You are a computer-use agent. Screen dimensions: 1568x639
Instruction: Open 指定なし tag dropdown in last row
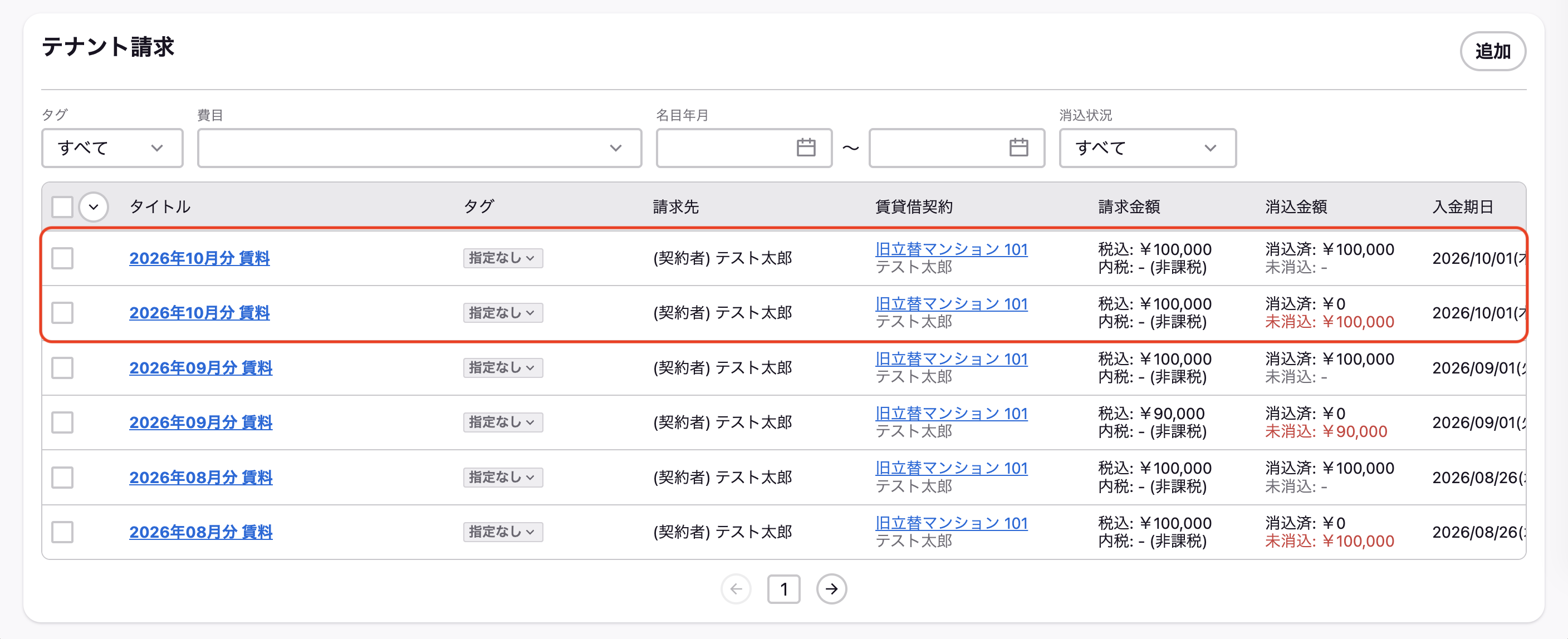(503, 532)
